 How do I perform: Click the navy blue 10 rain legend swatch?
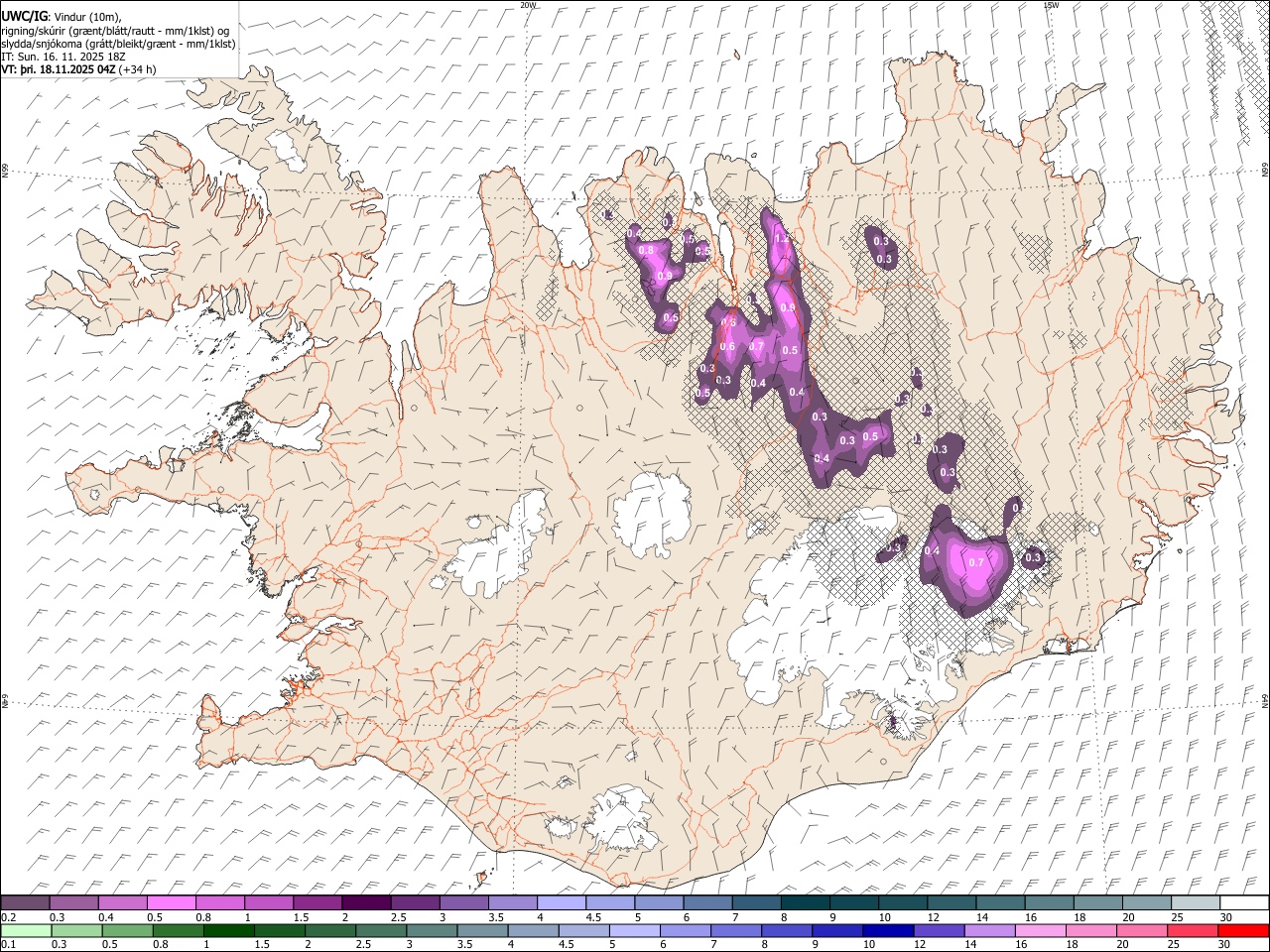pos(887,931)
